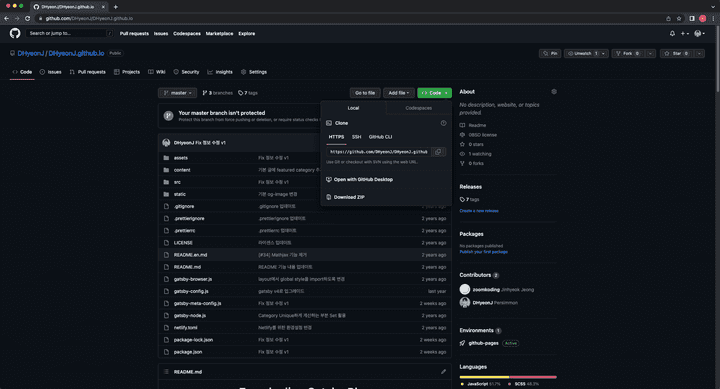Expand the star lists arrow
The height and width of the screenshot is (389, 720).
point(699,54)
